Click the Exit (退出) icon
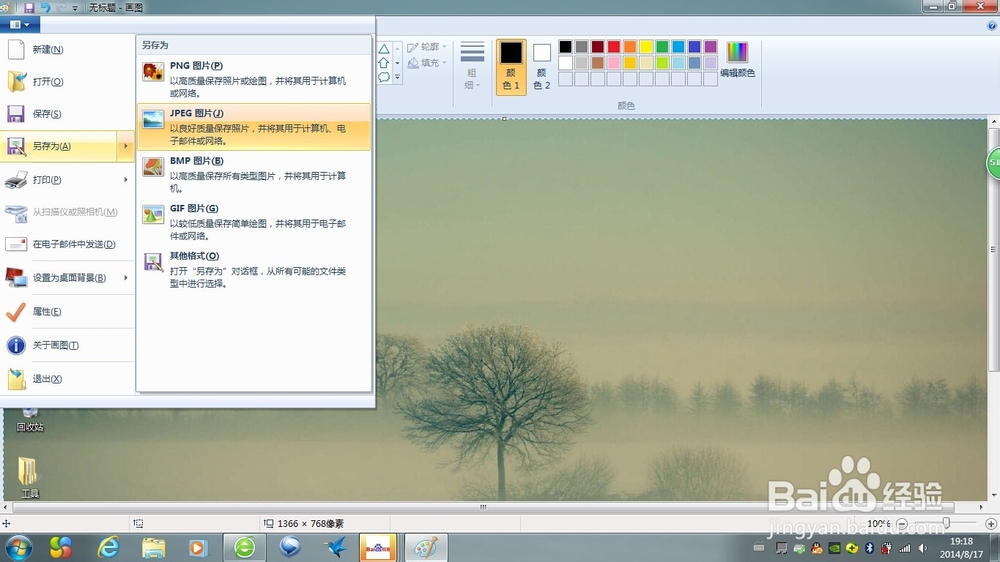Screen dimensions: 1000x562 coord(16,379)
